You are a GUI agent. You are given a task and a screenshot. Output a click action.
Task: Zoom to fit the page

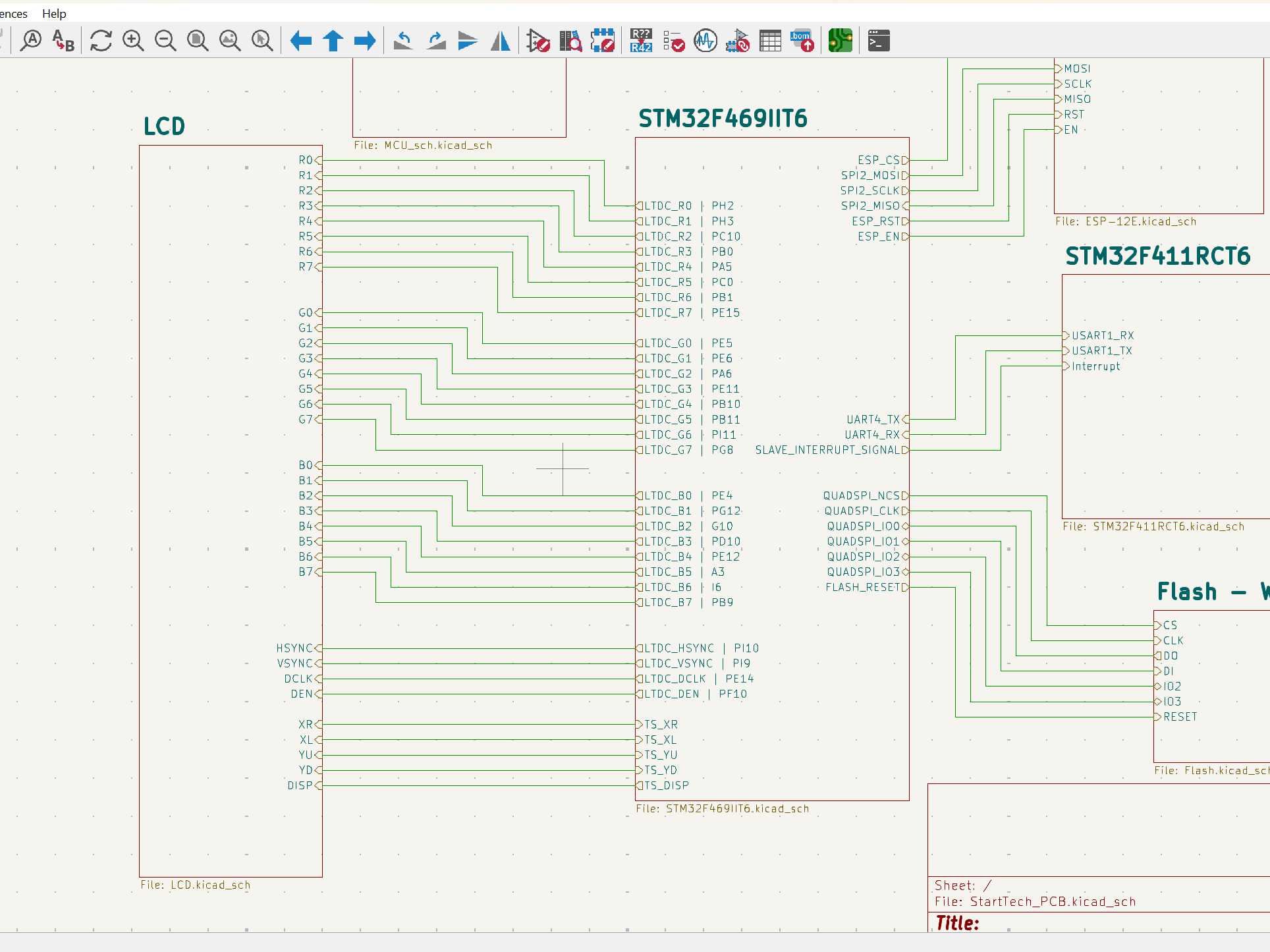[x=197, y=41]
